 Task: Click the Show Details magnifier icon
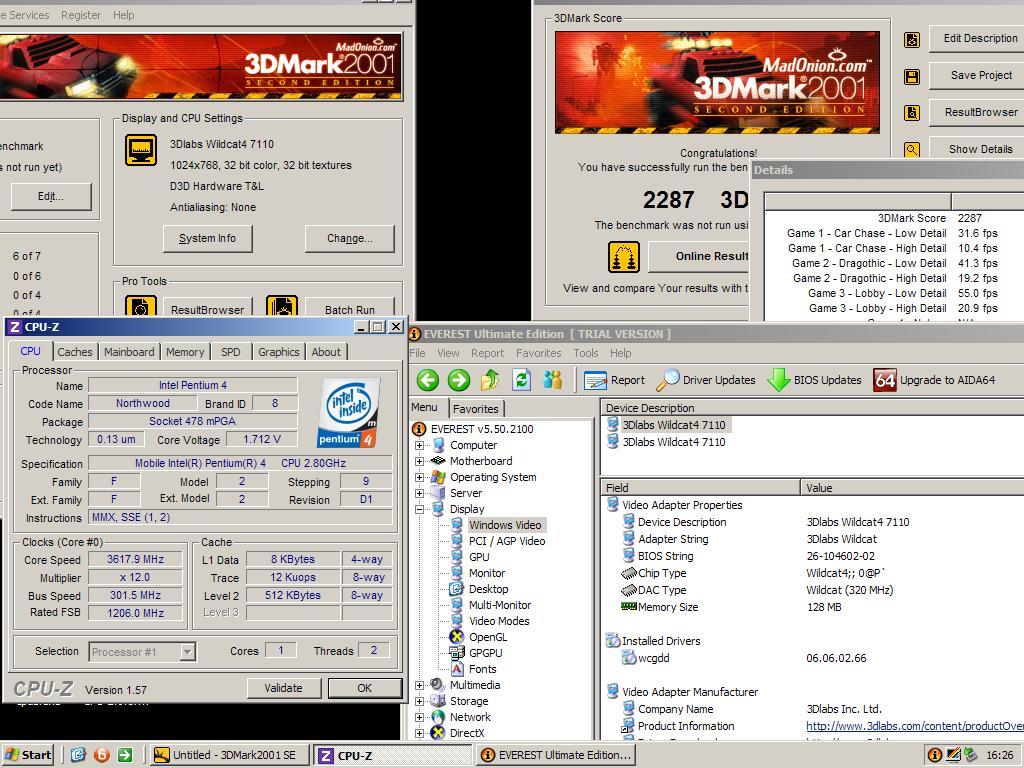(x=912, y=150)
